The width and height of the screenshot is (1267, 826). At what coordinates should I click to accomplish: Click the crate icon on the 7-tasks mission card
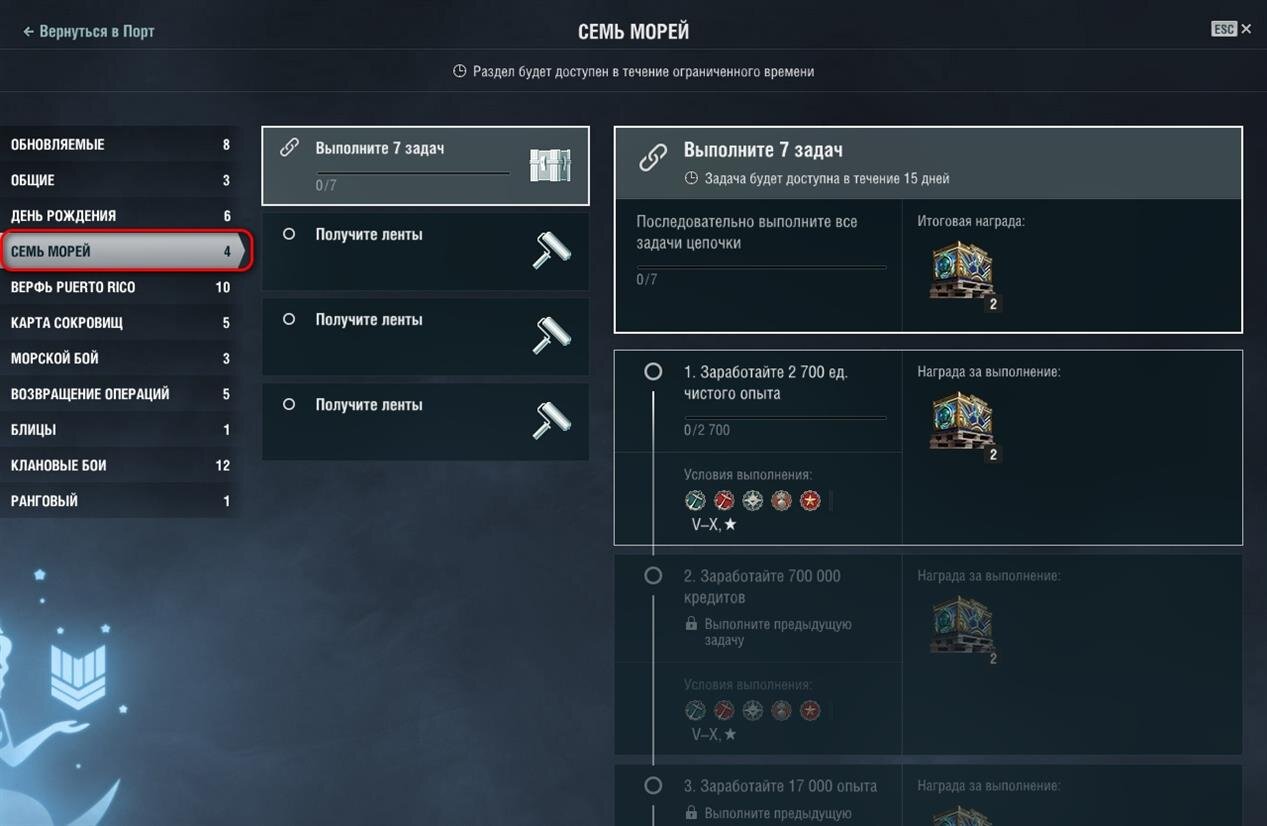[550, 165]
